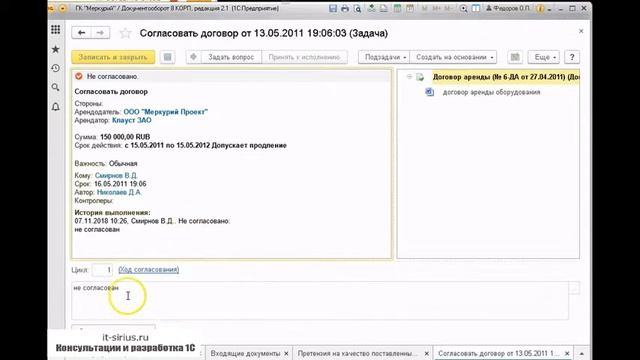640x360 pixels.
Task: Open the Создать на основании dropdown
Action: coord(453,57)
